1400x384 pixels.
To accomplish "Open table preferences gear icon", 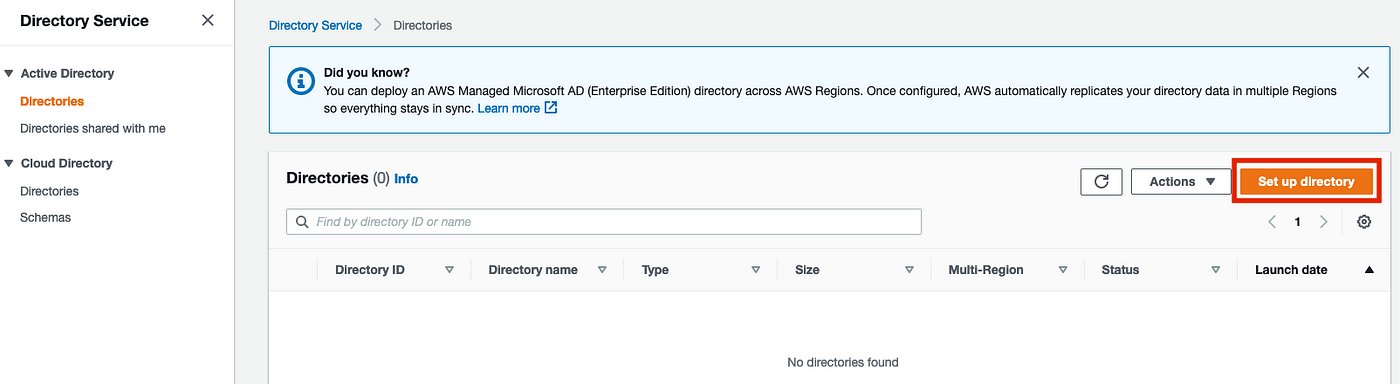I will (x=1364, y=222).
